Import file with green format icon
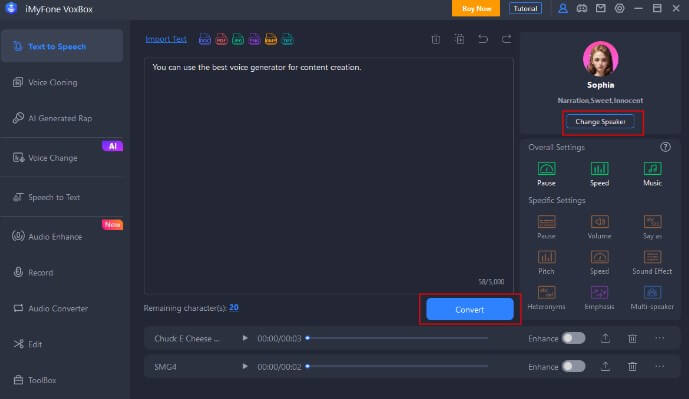 pos(238,40)
